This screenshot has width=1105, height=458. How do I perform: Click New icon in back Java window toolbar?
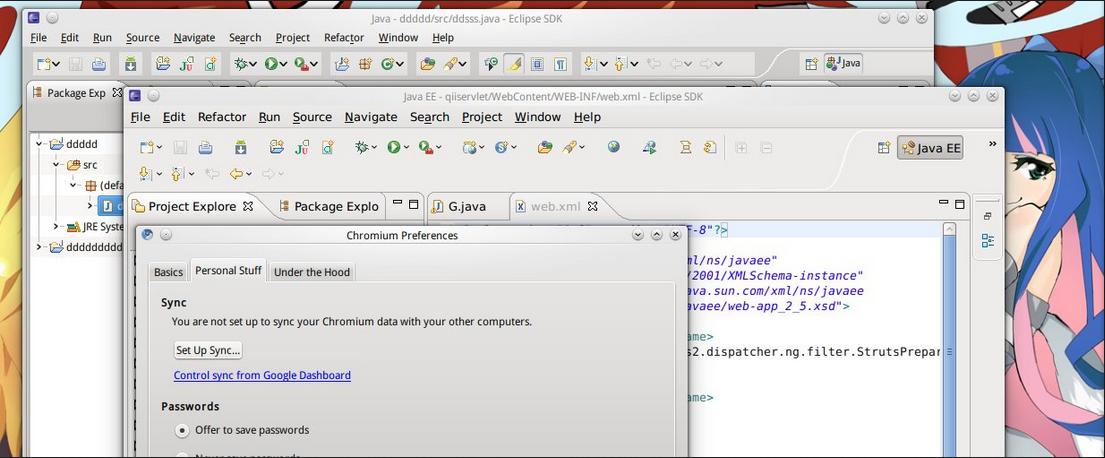pyautogui.click(x=44, y=63)
